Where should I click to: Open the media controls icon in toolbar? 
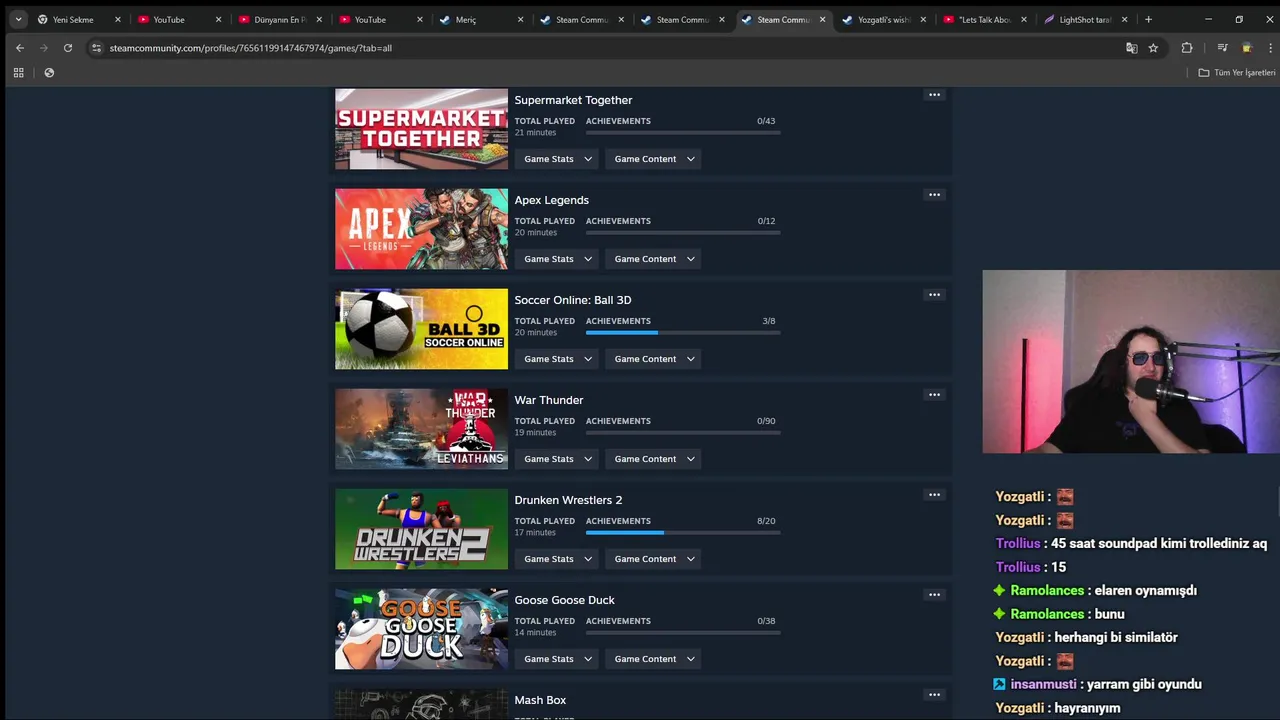point(1222,48)
